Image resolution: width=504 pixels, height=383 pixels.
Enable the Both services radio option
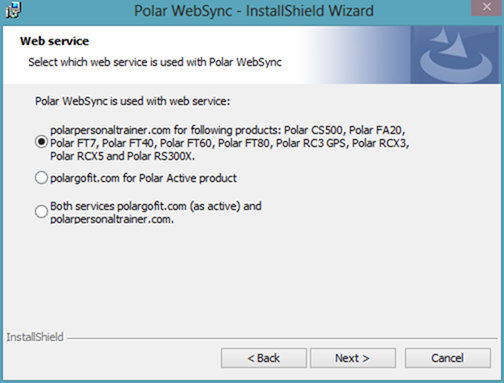pyautogui.click(x=41, y=211)
